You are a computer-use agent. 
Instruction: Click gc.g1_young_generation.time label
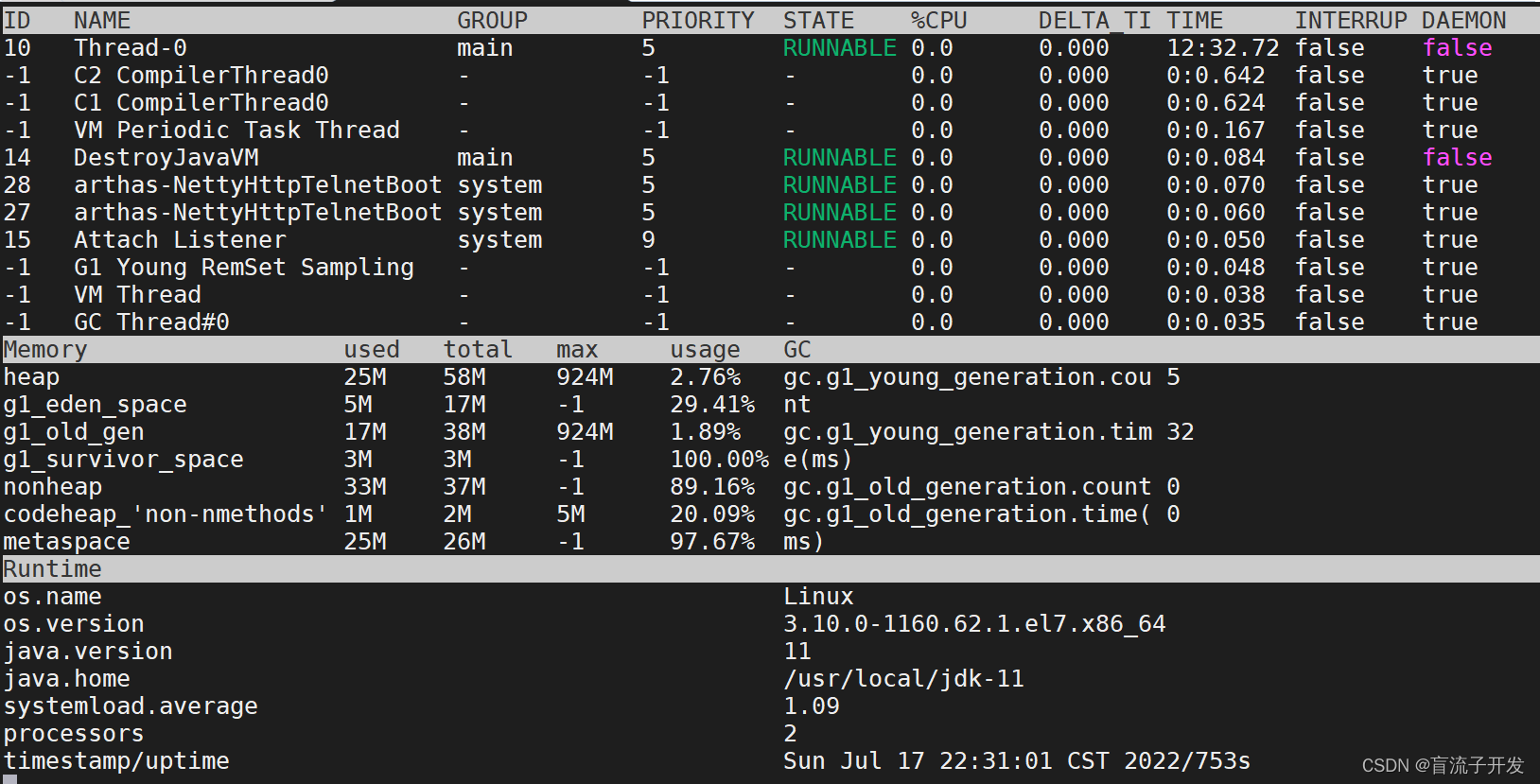pyautogui.click(x=967, y=444)
